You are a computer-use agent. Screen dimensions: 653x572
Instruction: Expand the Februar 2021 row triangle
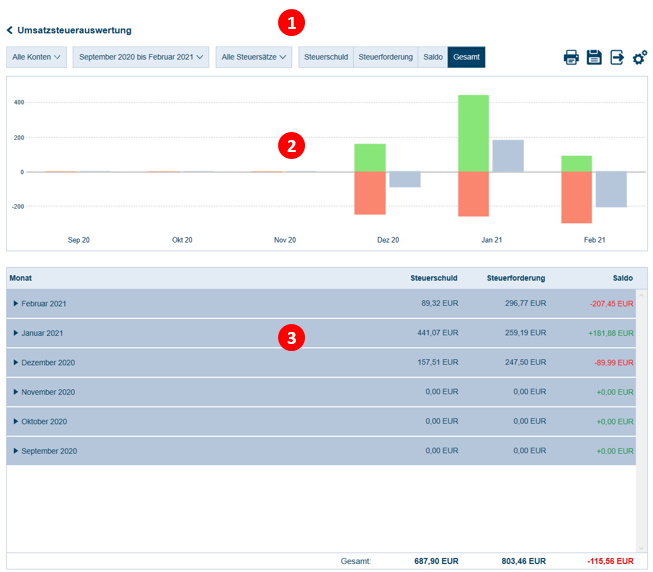coord(16,304)
